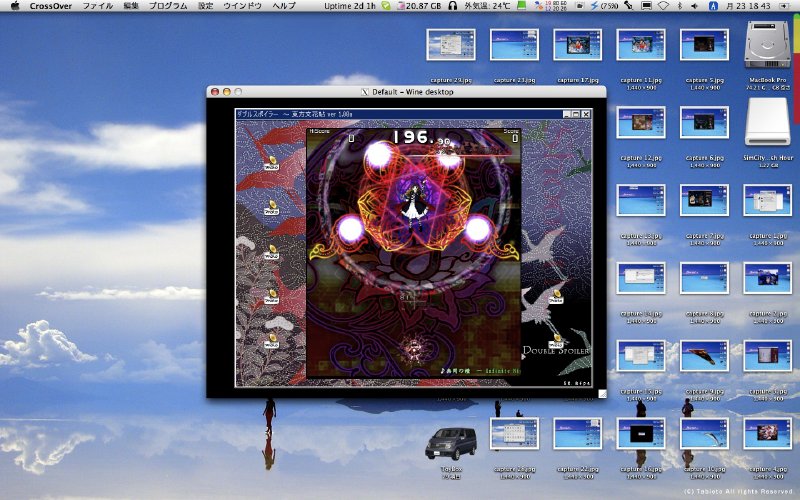Select the capture 2.jpg thumbnail
Viewport: 800px width, 500px height.
coord(767,278)
